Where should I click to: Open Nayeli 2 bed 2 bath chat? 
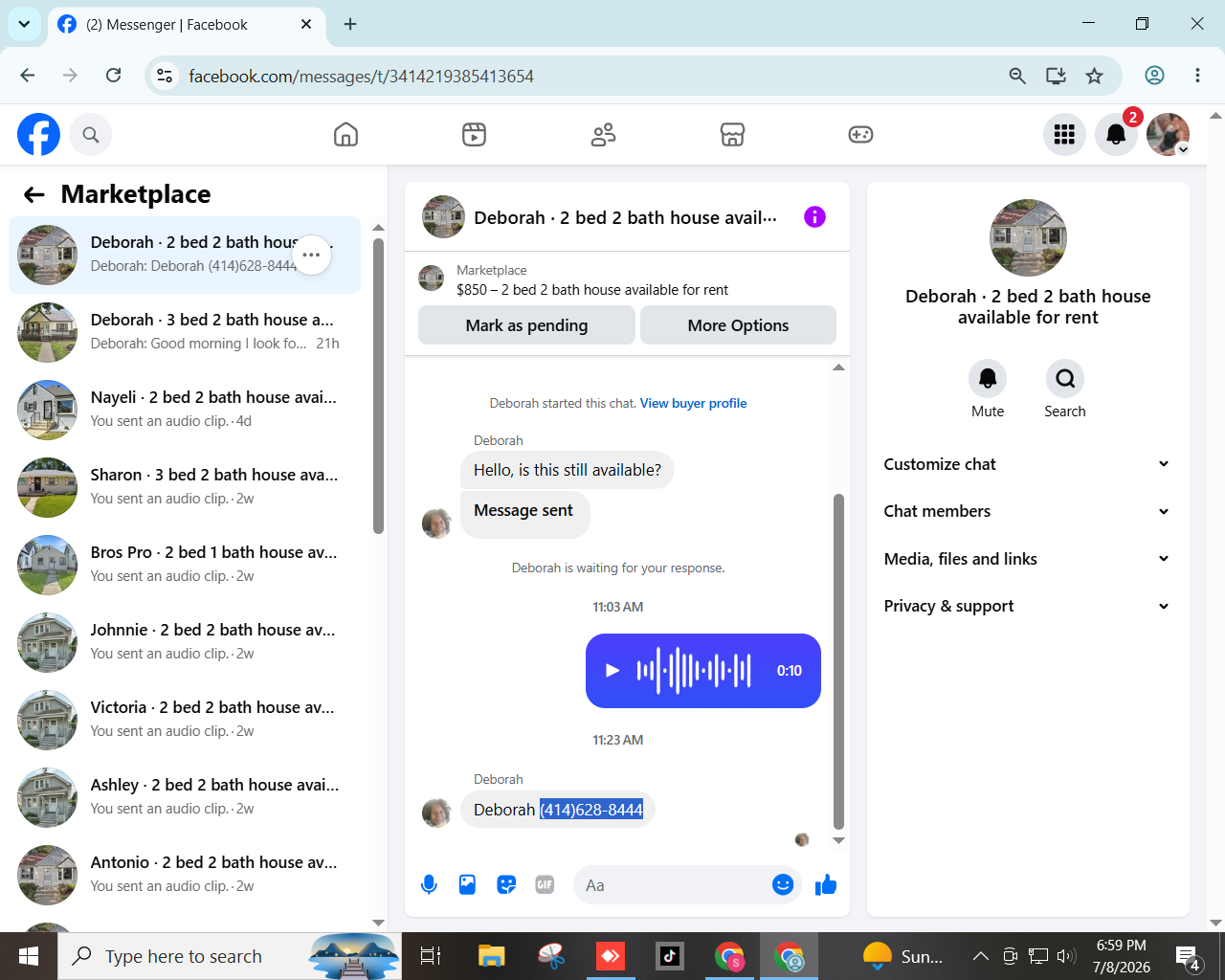[185, 410]
